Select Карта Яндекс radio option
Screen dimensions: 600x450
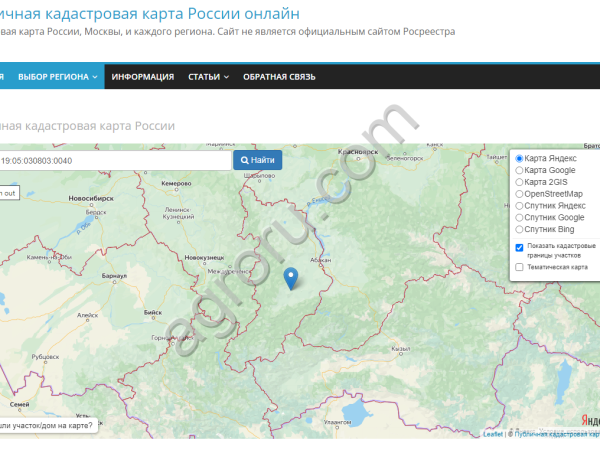(x=519, y=159)
